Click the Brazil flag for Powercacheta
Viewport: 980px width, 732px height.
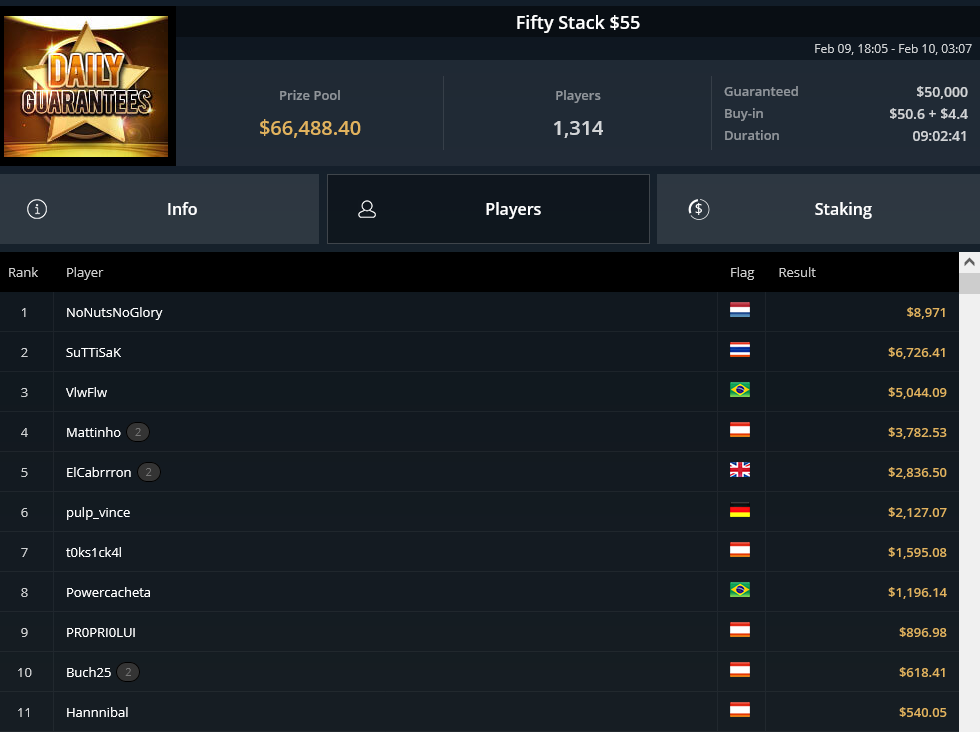click(740, 590)
